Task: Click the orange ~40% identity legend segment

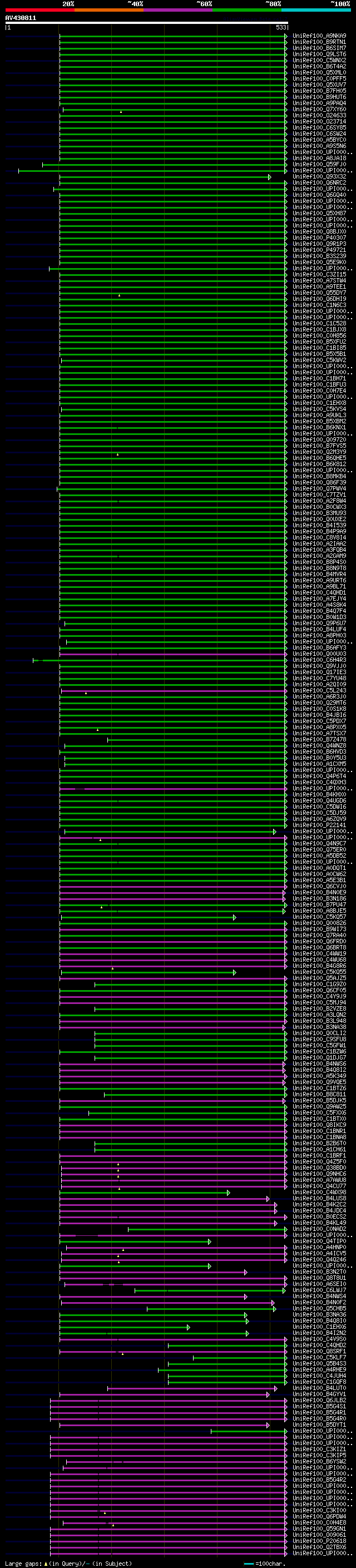Action: [x=109, y=10]
